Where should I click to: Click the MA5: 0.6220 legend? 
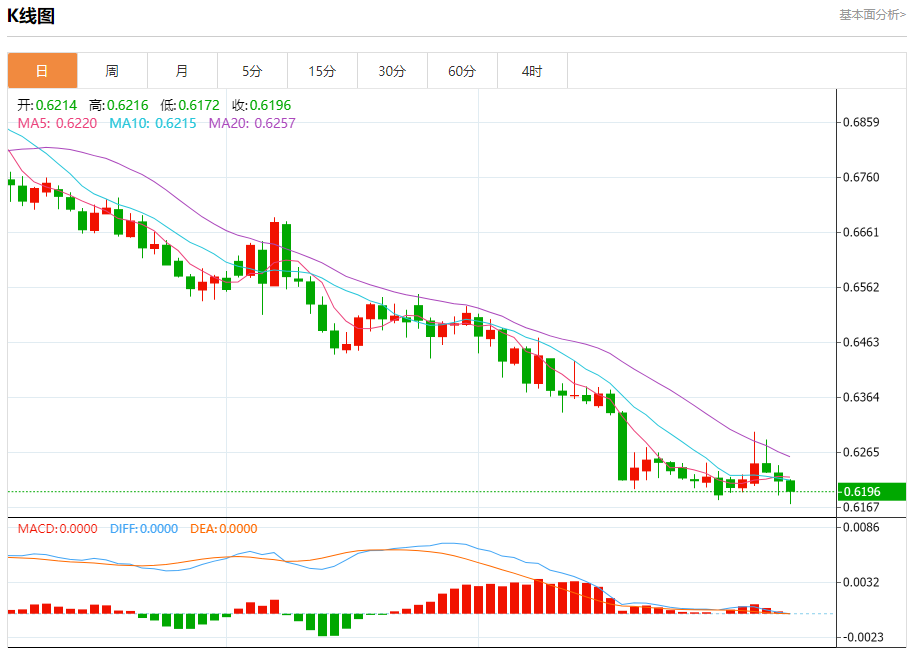(x=58, y=123)
